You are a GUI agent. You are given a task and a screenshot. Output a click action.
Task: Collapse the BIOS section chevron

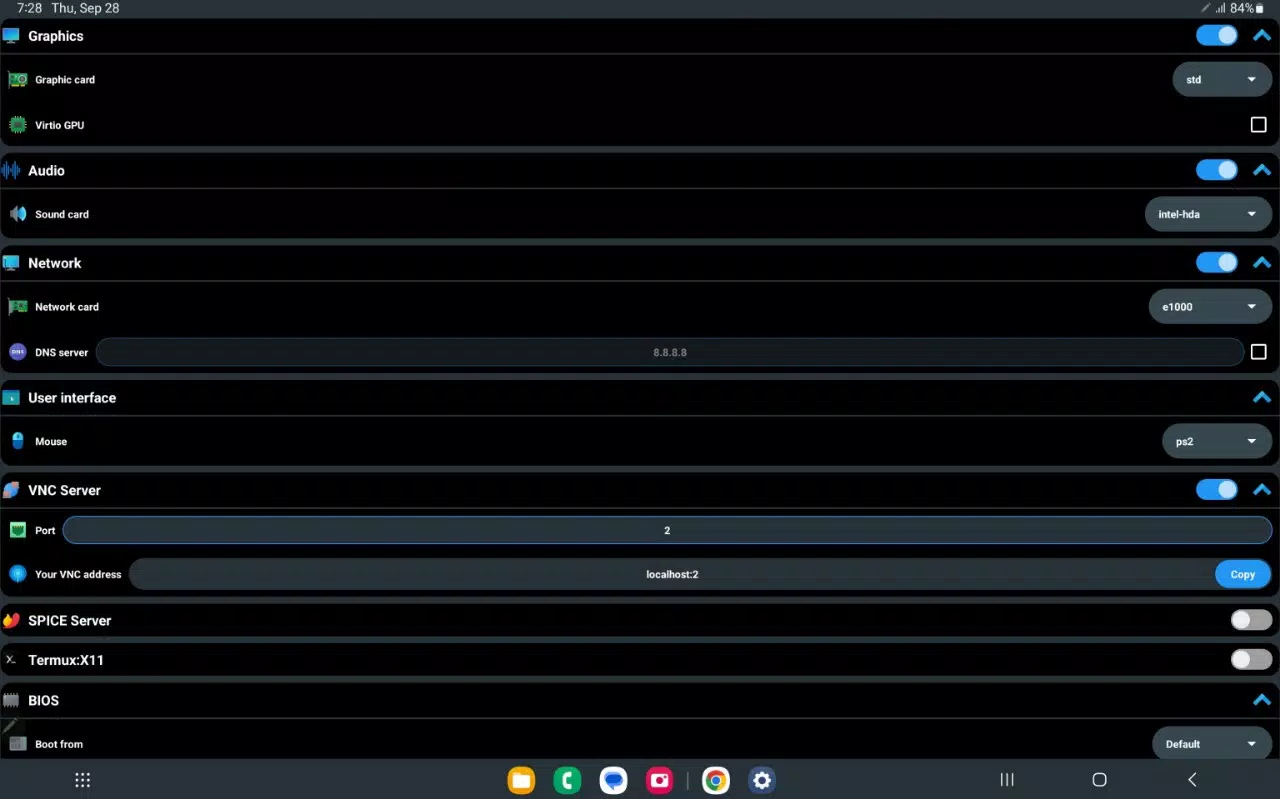1262,700
